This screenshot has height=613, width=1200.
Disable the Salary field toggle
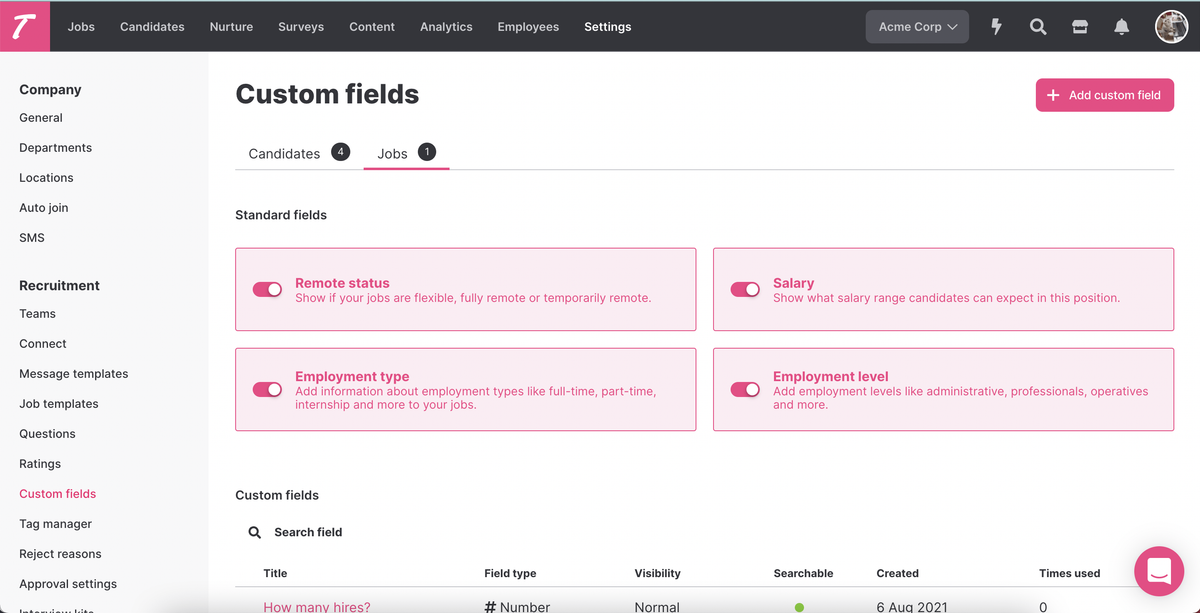coord(745,290)
